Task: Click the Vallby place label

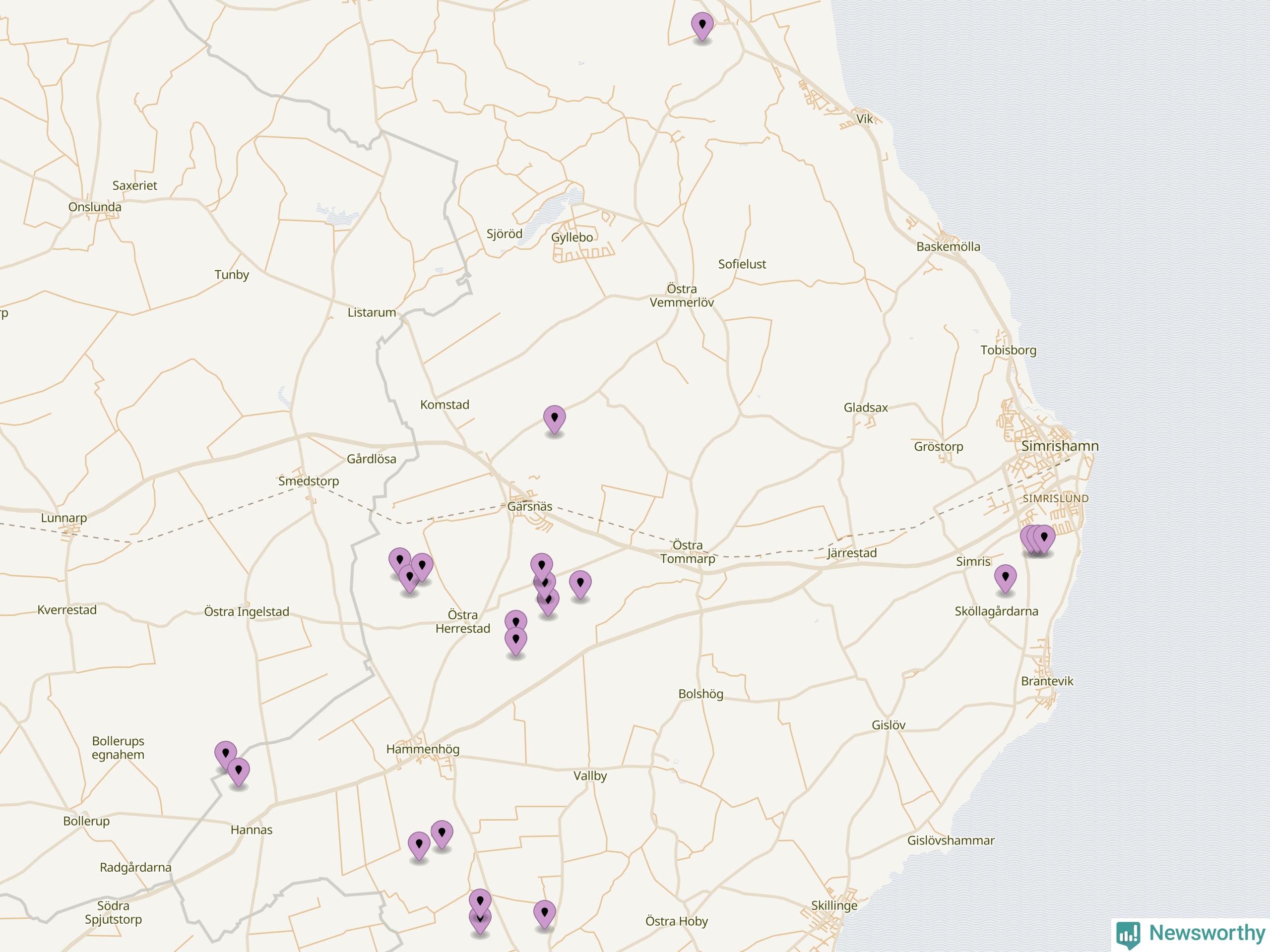Action: [x=590, y=776]
